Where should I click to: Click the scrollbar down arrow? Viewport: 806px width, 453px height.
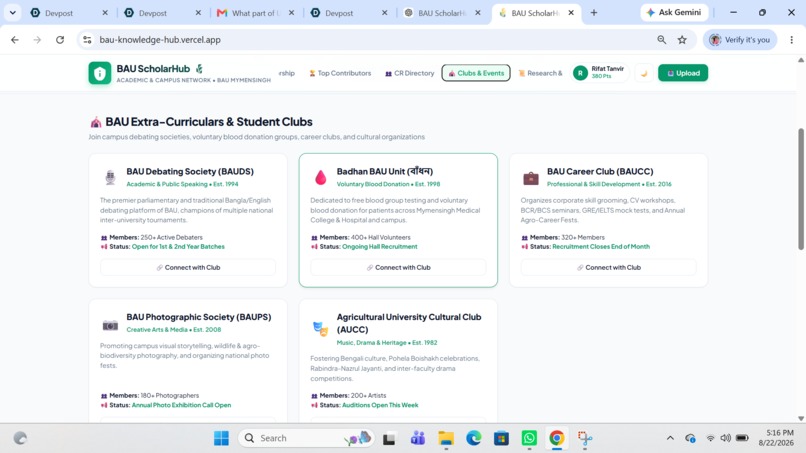[x=801, y=419]
